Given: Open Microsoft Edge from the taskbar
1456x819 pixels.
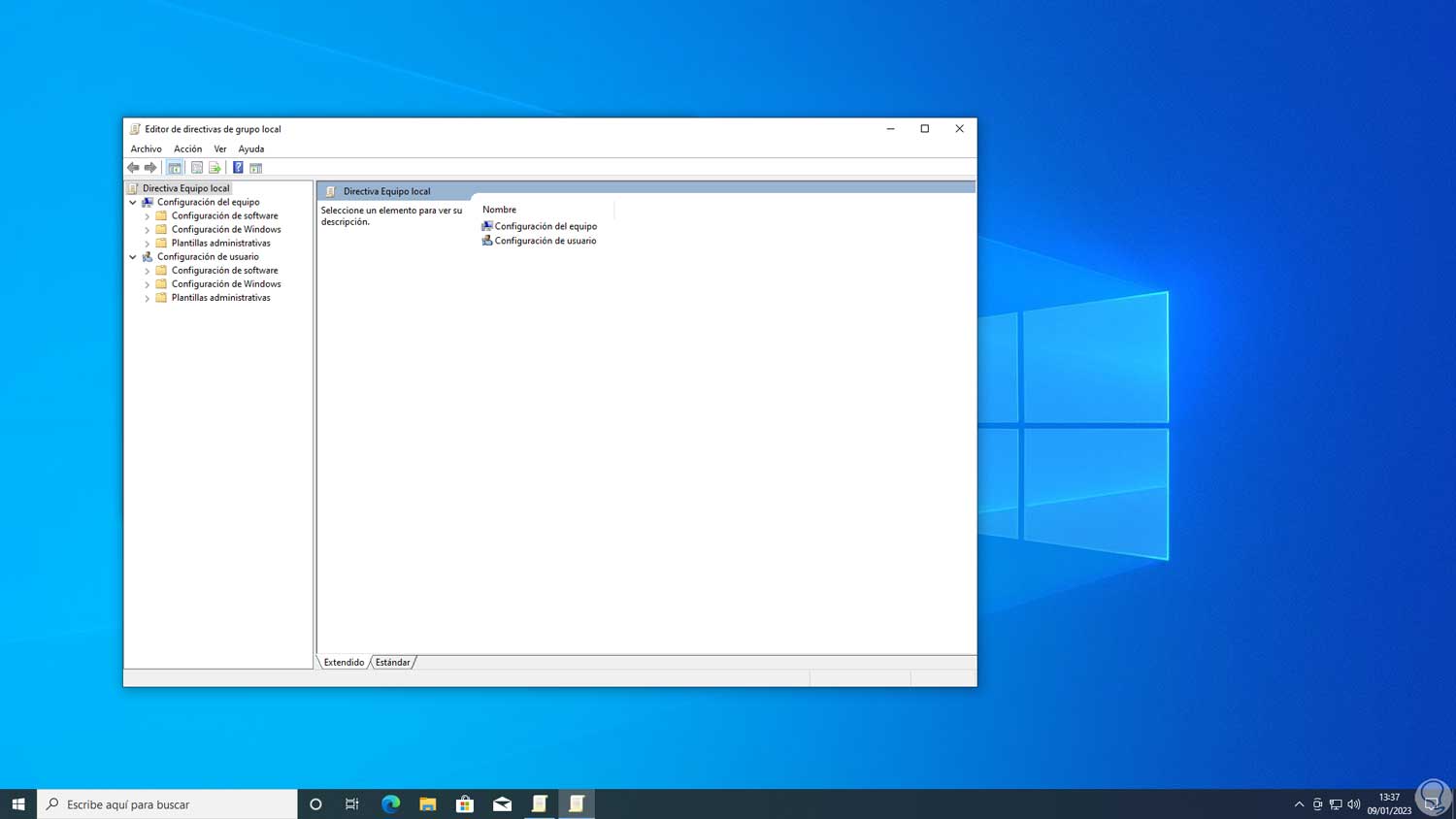Looking at the screenshot, I should point(390,803).
